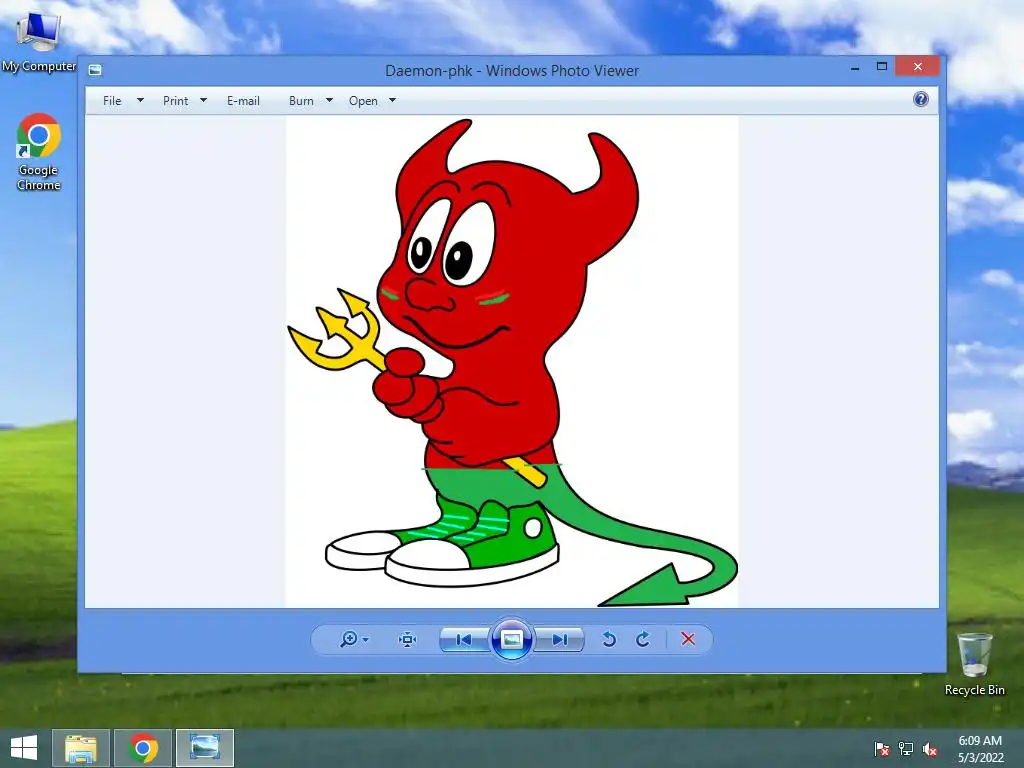Image resolution: width=1024 pixels, height=768 pixels.
Task: Close the Windows Photo Viewer window
Action: pos(918,67)
